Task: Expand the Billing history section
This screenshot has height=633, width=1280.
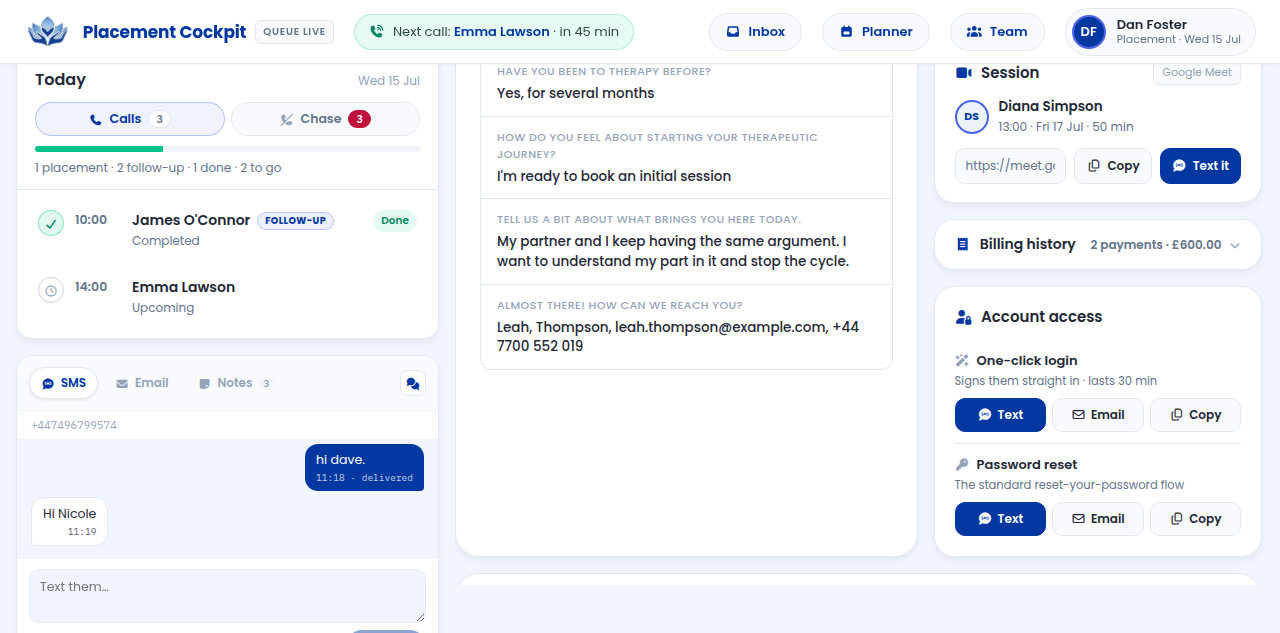Action: tap(1098, 244)
